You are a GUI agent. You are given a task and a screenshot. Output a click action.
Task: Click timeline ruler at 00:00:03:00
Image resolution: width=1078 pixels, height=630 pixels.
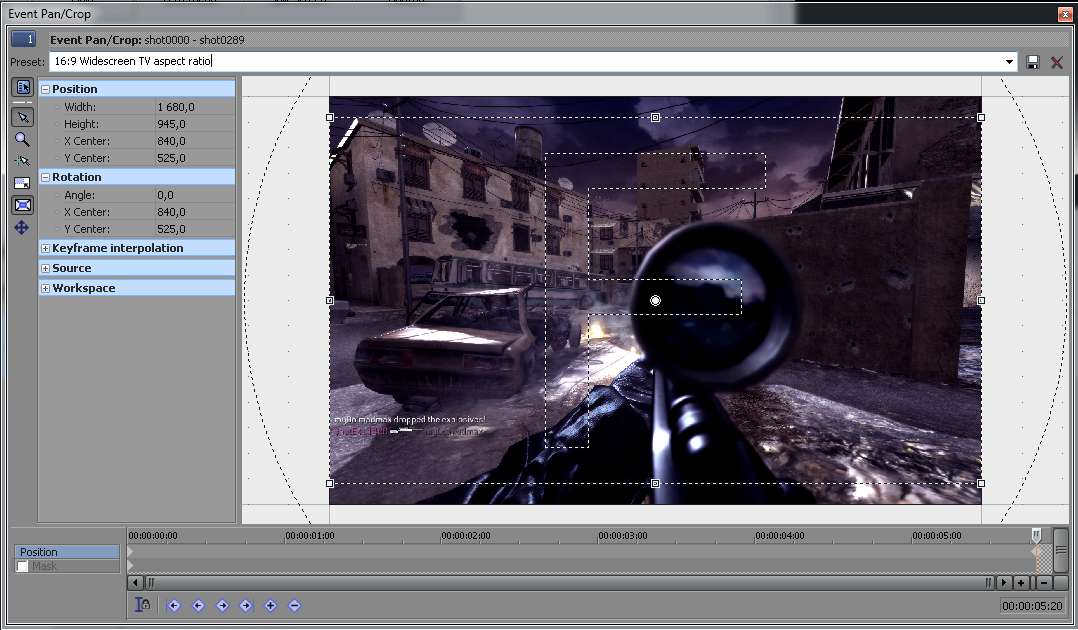pyautogui.click(x=622, y=535)
